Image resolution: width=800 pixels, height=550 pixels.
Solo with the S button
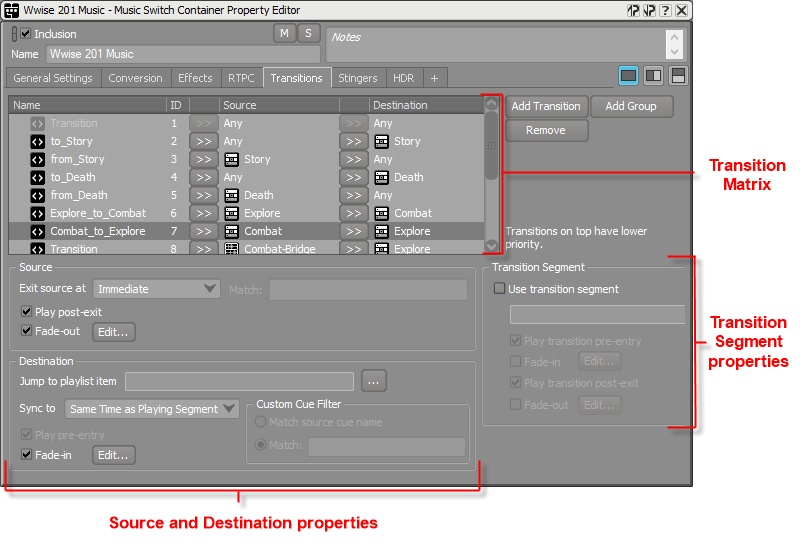[x=308, y=33]
